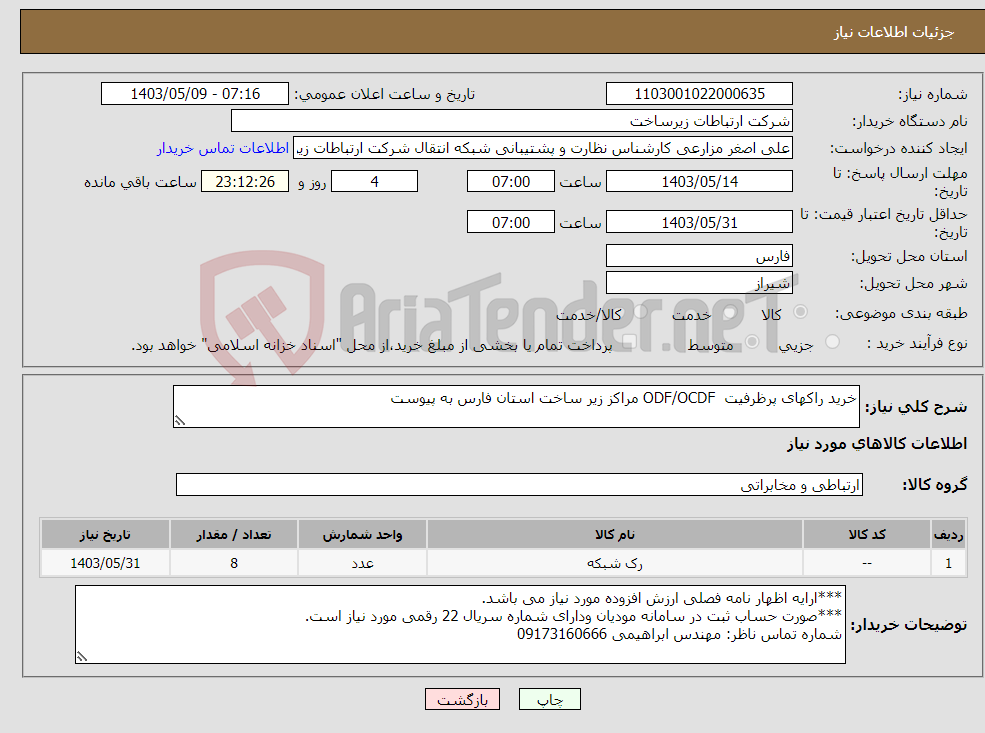Click the response deadline time field 07:00
985x733 pixels.
(x=511, y=182)
